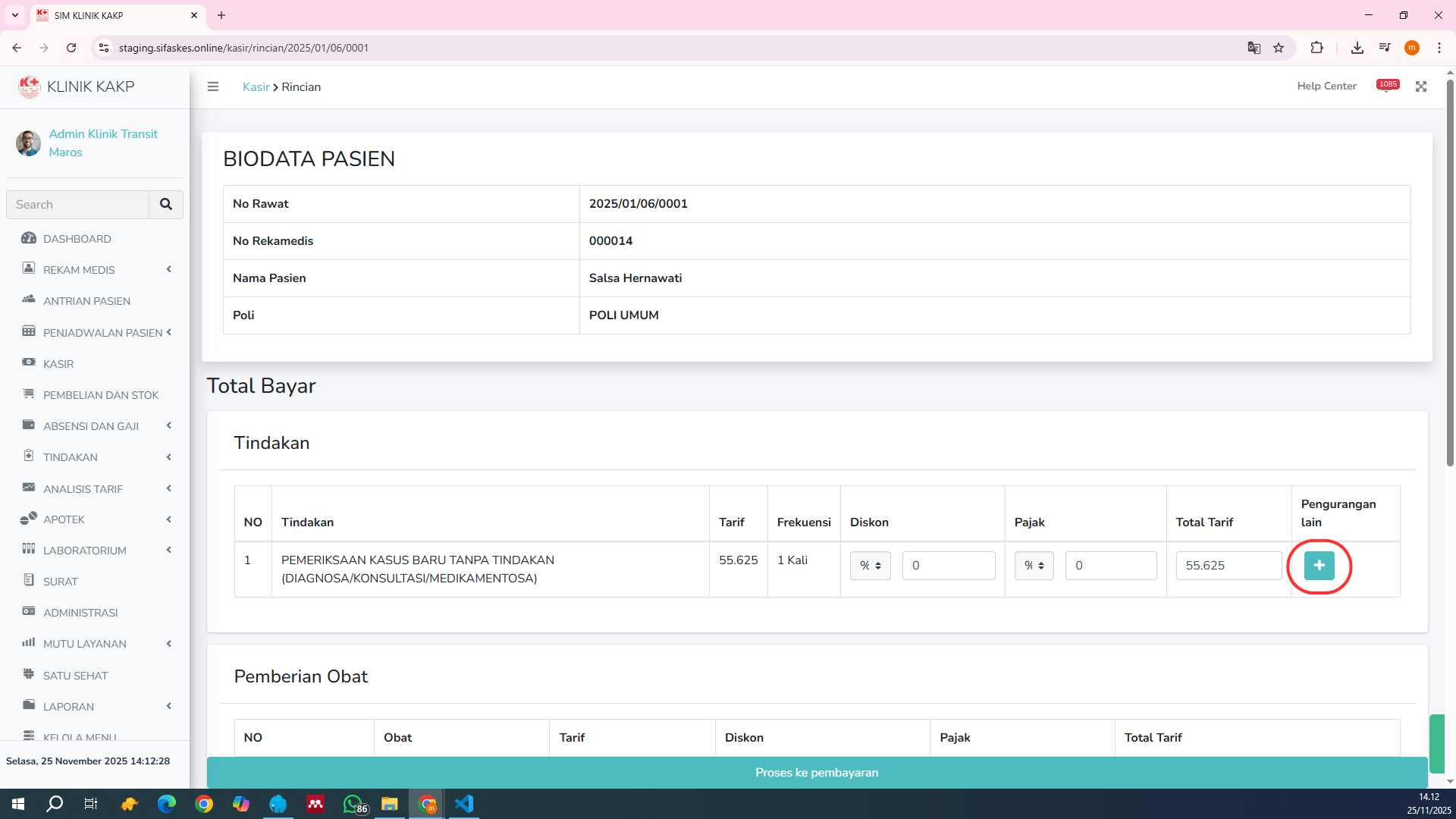
Task: Expand the Rekam Medis submenu
Action: (x=79, y=270)
